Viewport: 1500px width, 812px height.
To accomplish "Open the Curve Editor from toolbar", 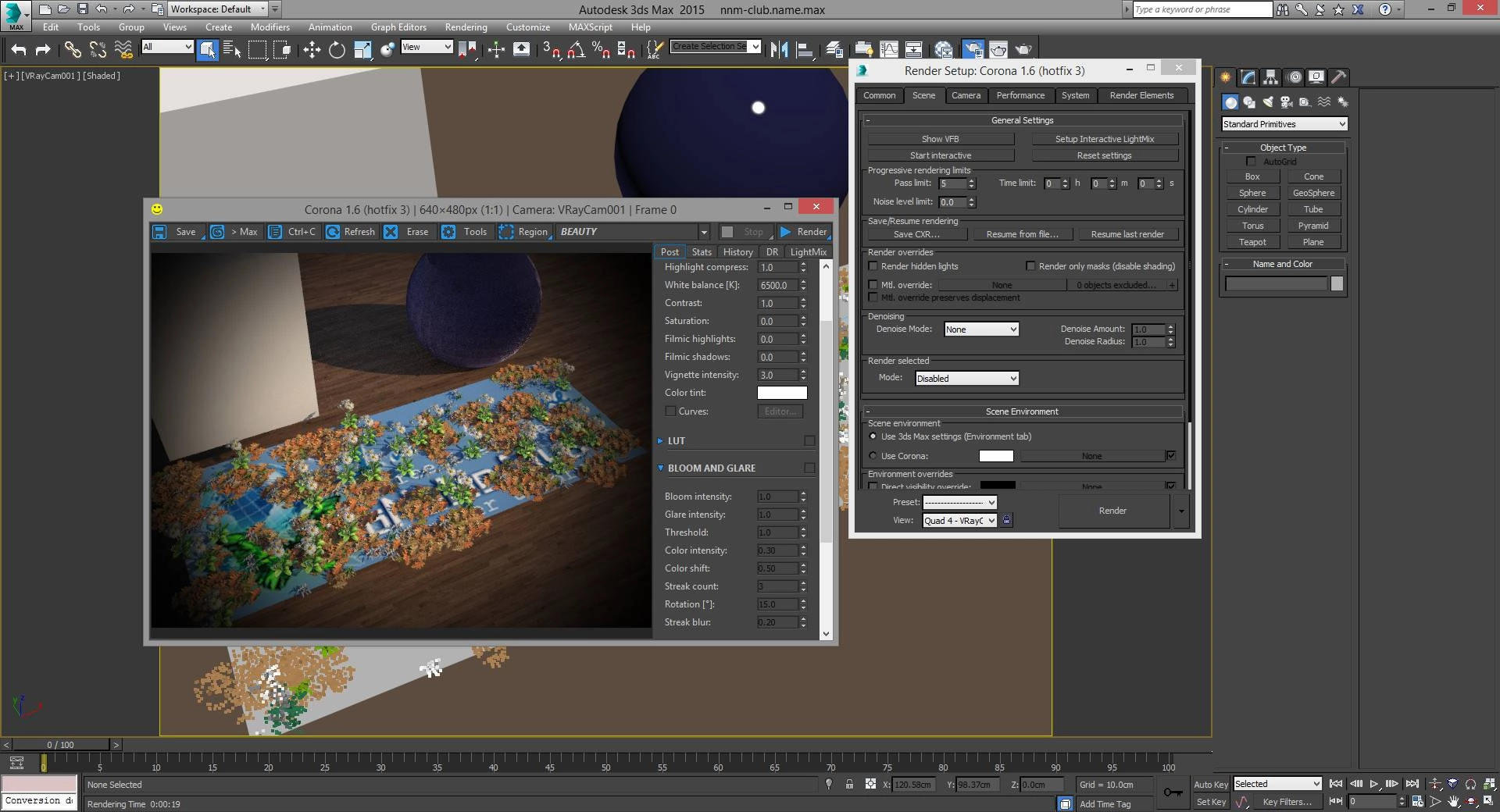I will coord(889,50).
